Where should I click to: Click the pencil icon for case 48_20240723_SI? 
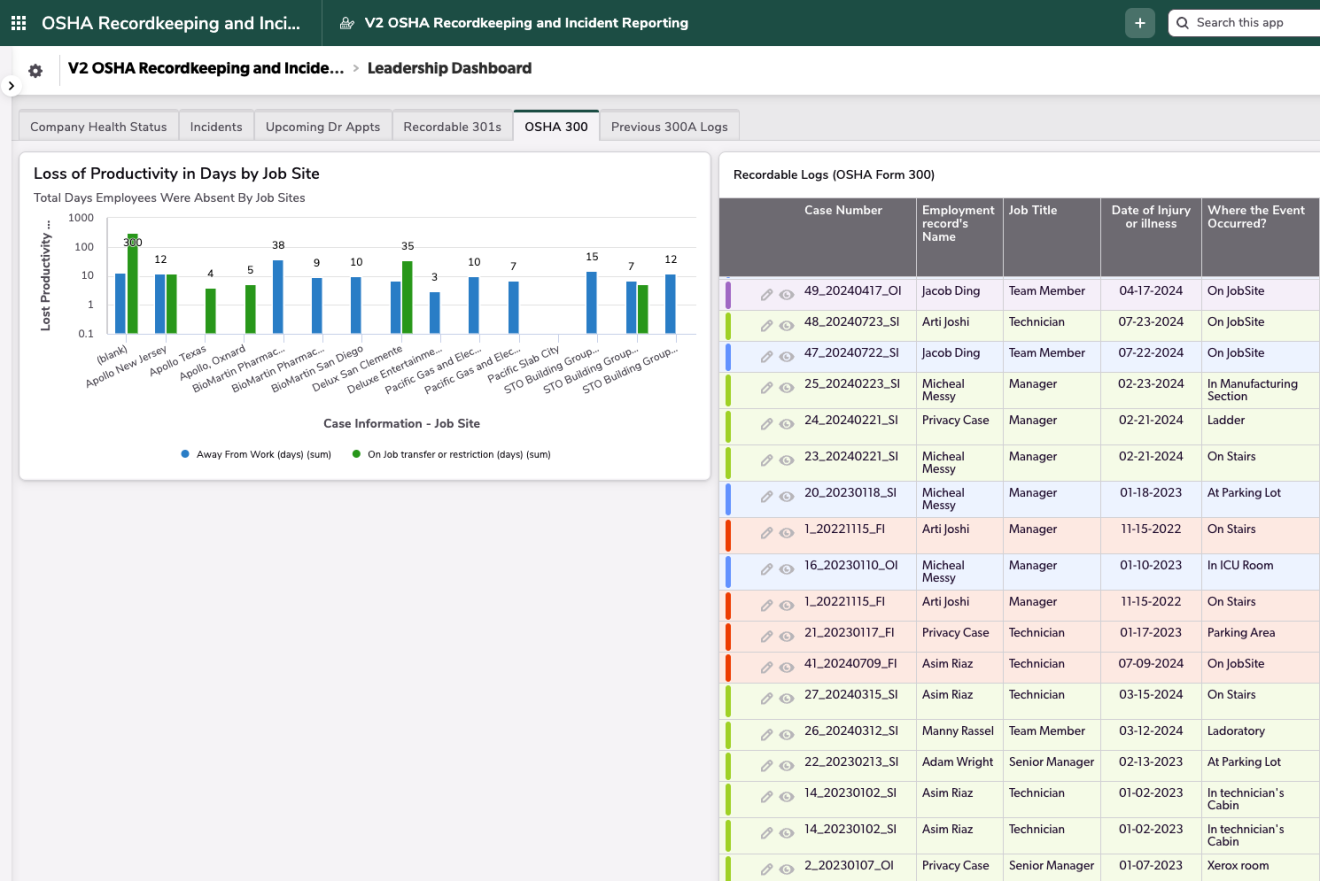(767, 326)
